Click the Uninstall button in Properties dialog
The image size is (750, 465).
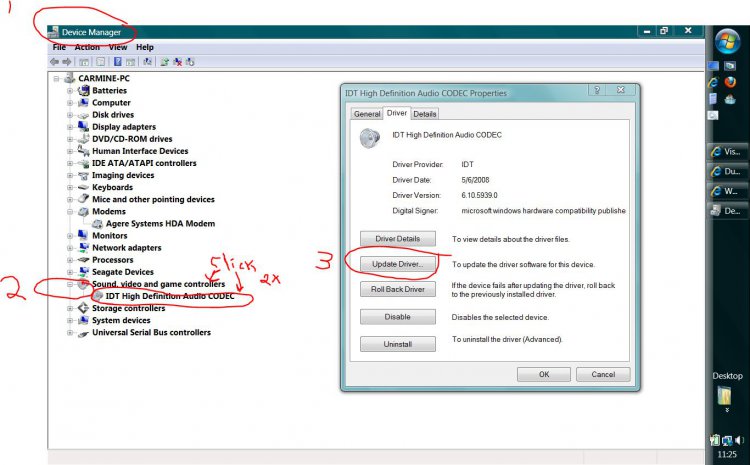[x=398, y=344]
